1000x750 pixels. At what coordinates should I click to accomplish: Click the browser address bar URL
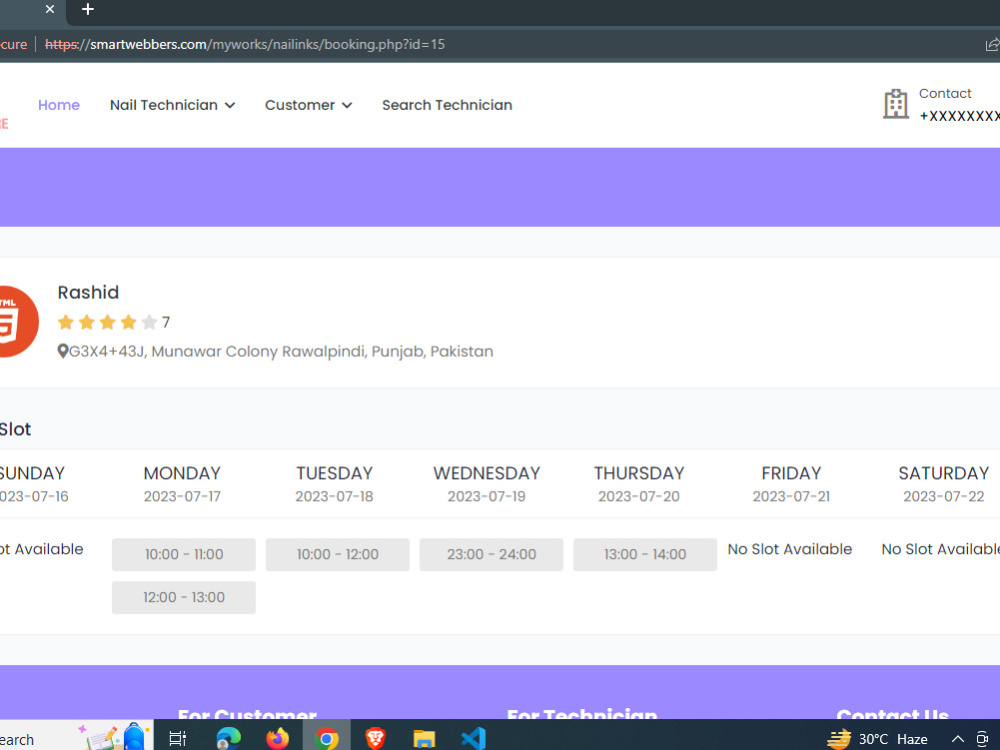click(x=245, y=45)
